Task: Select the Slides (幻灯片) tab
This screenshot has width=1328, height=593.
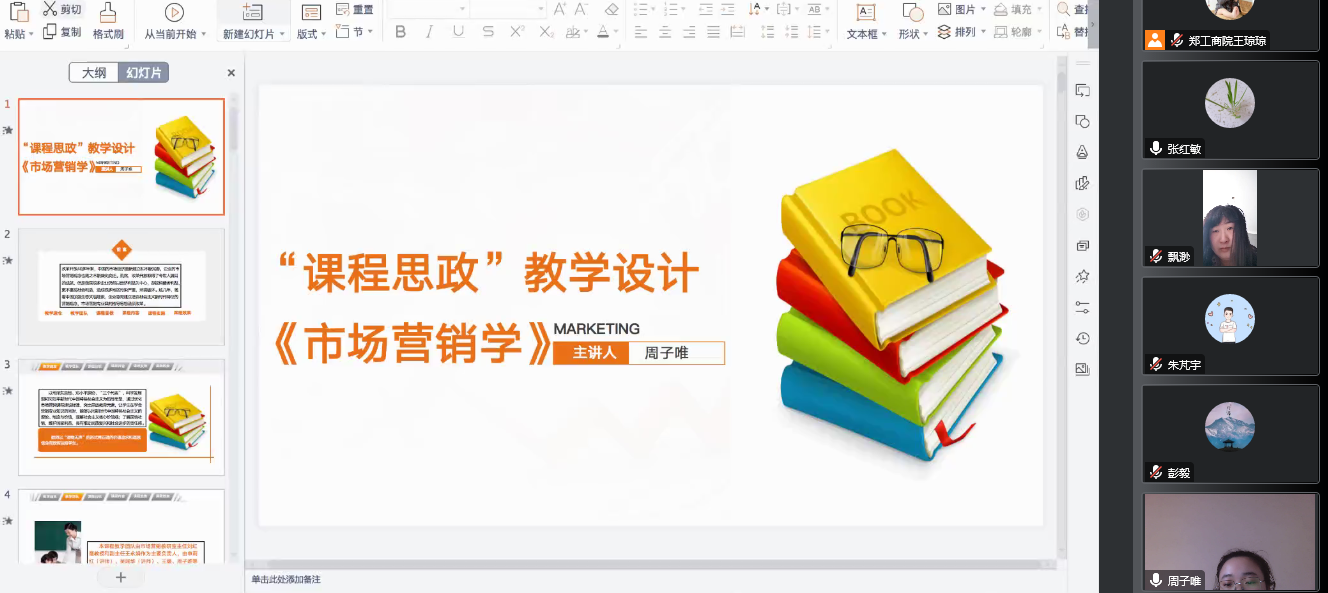Action: (143, 73)
